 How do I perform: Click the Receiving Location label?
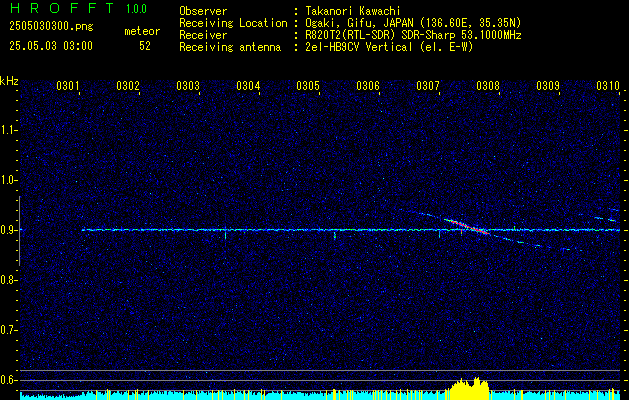coord(233,23)
